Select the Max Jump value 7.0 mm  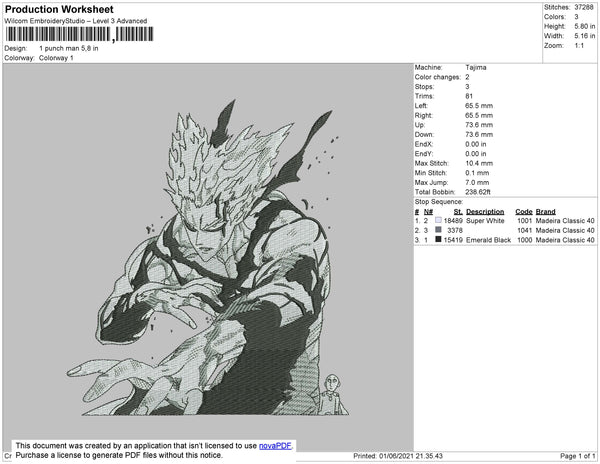[477, 182]
